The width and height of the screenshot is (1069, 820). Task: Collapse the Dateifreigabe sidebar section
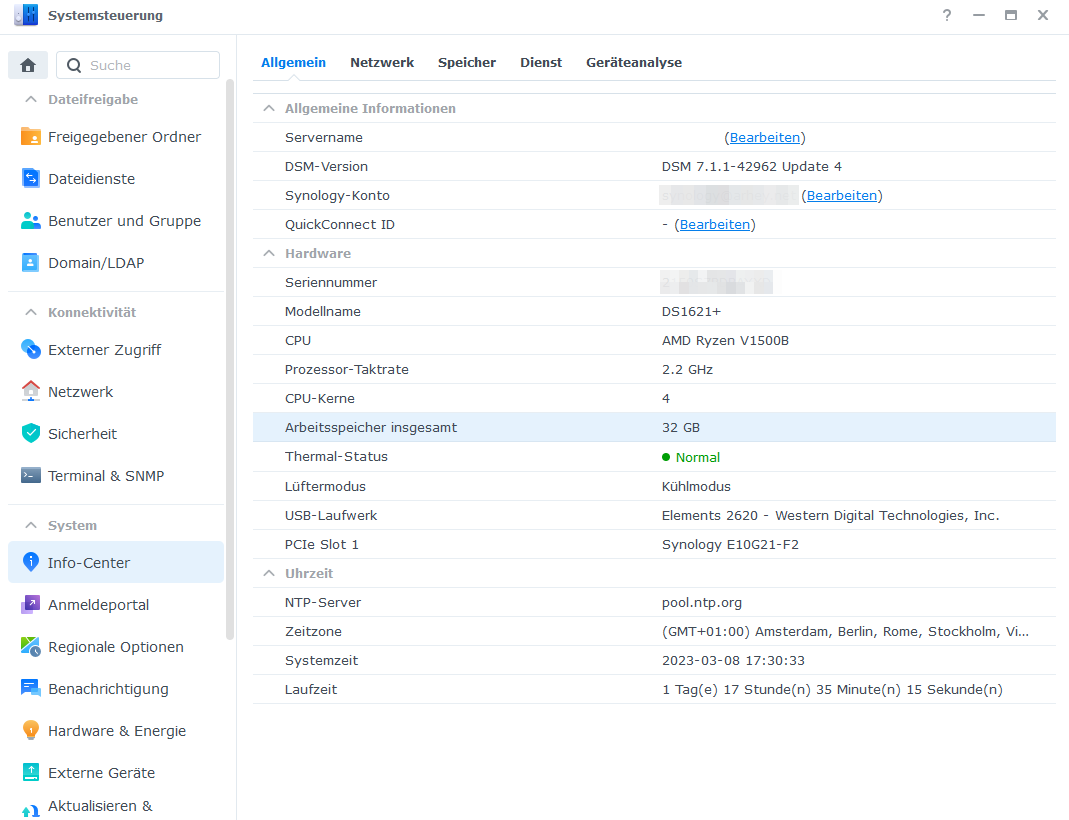31,100
